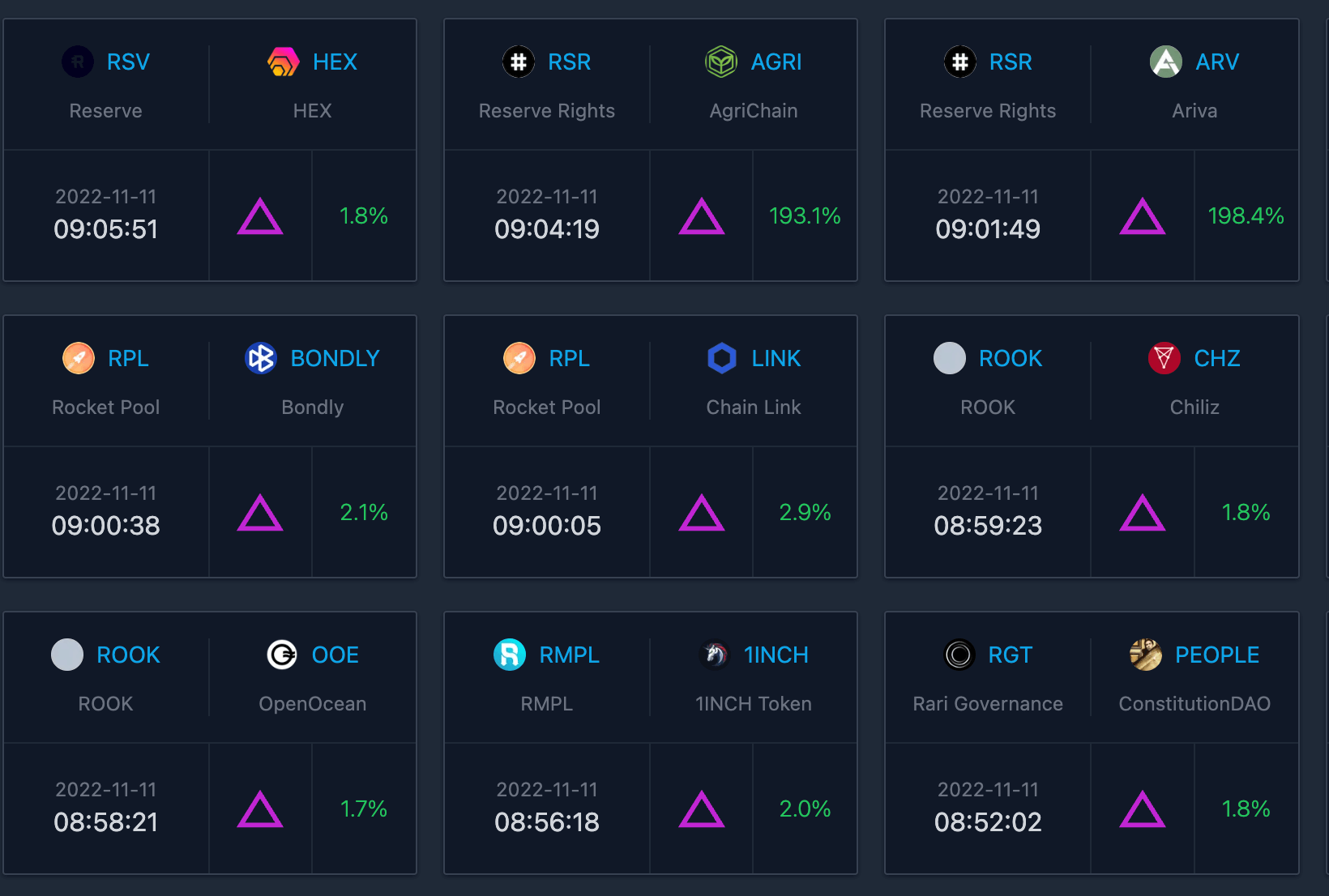This screenshot has width=1329, height=896.
Task: Click the 09:05:51 timestamp in RSV/HEX card
Action: coord(105,229)
